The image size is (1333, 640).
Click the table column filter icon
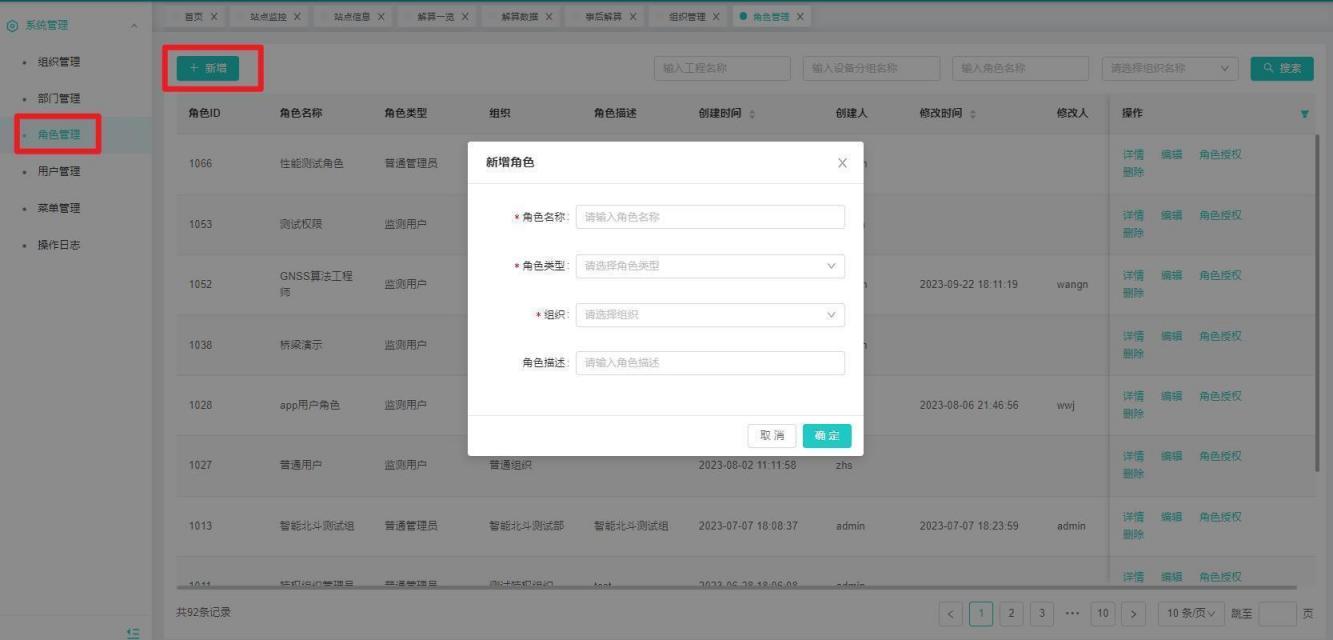(1304, 114)
